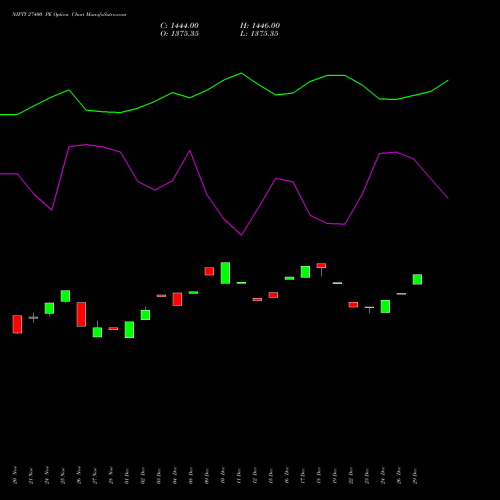The width and height of the screenshot is (500, 500).
Task: Select the tall red candlestick for 26 Nov
Action: (x=81, y=314)
